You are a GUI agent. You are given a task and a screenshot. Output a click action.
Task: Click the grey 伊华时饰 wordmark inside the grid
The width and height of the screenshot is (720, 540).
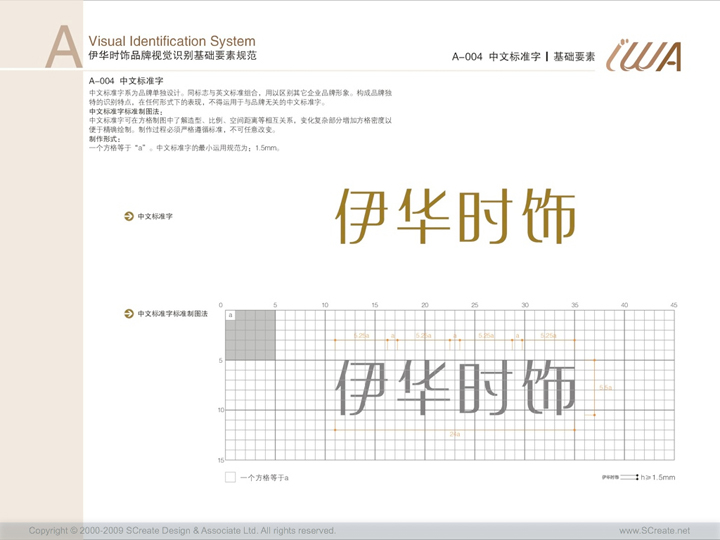tap(456, 388)
